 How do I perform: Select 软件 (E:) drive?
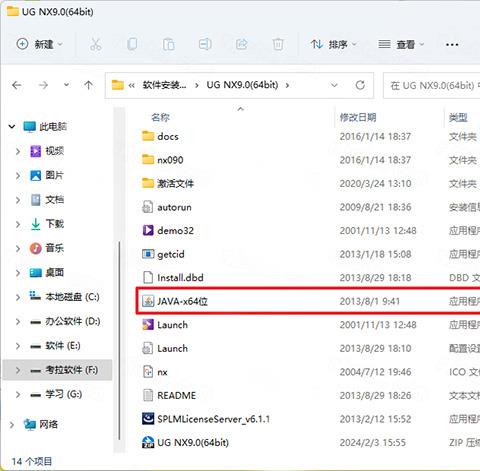(63, 346)
